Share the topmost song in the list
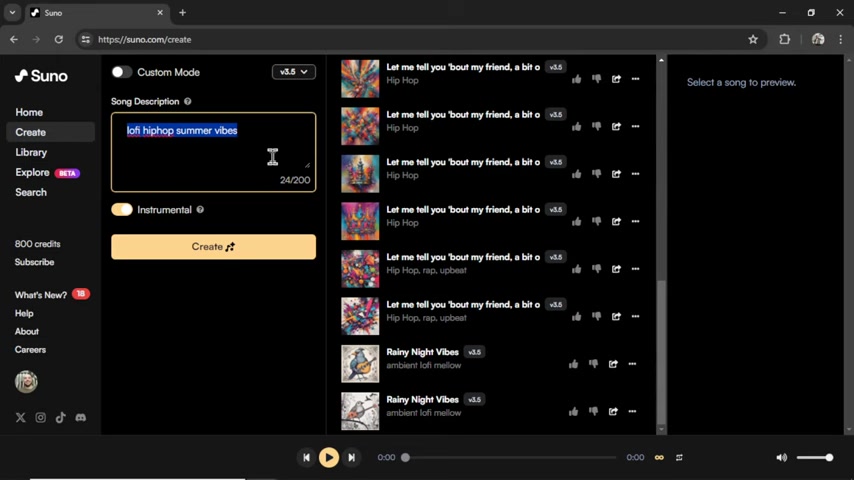Image resolution: width=854 pixels, height=480 pixels. point(616,80)
